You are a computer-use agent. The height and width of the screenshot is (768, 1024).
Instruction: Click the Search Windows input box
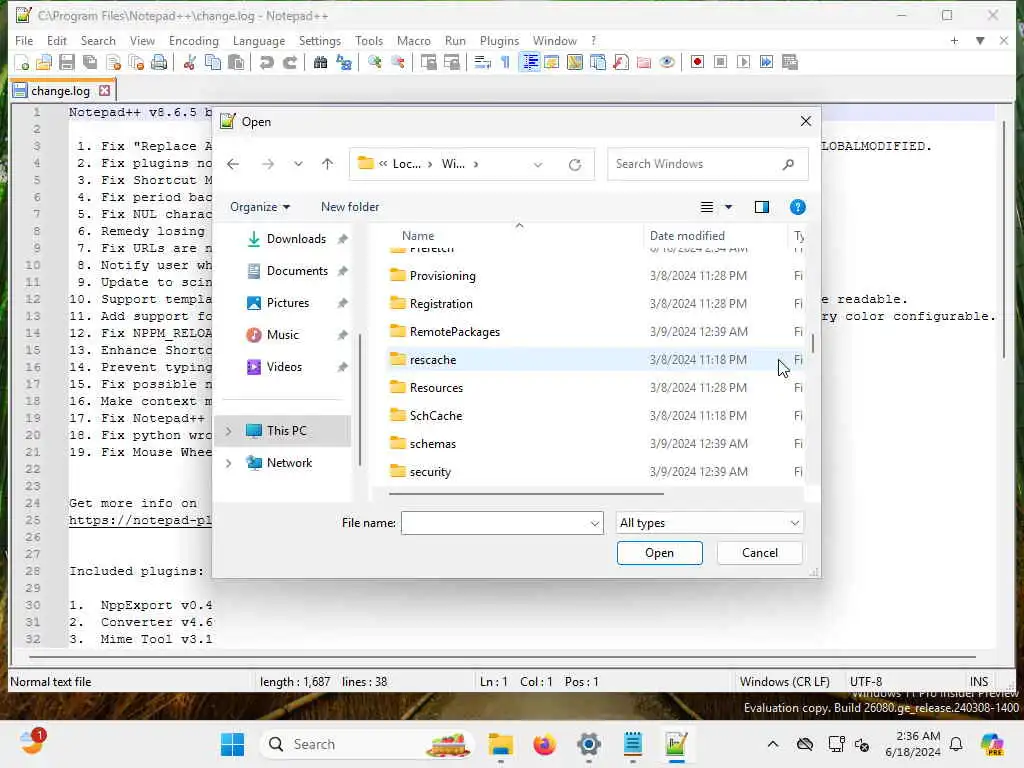click(707, 164)
